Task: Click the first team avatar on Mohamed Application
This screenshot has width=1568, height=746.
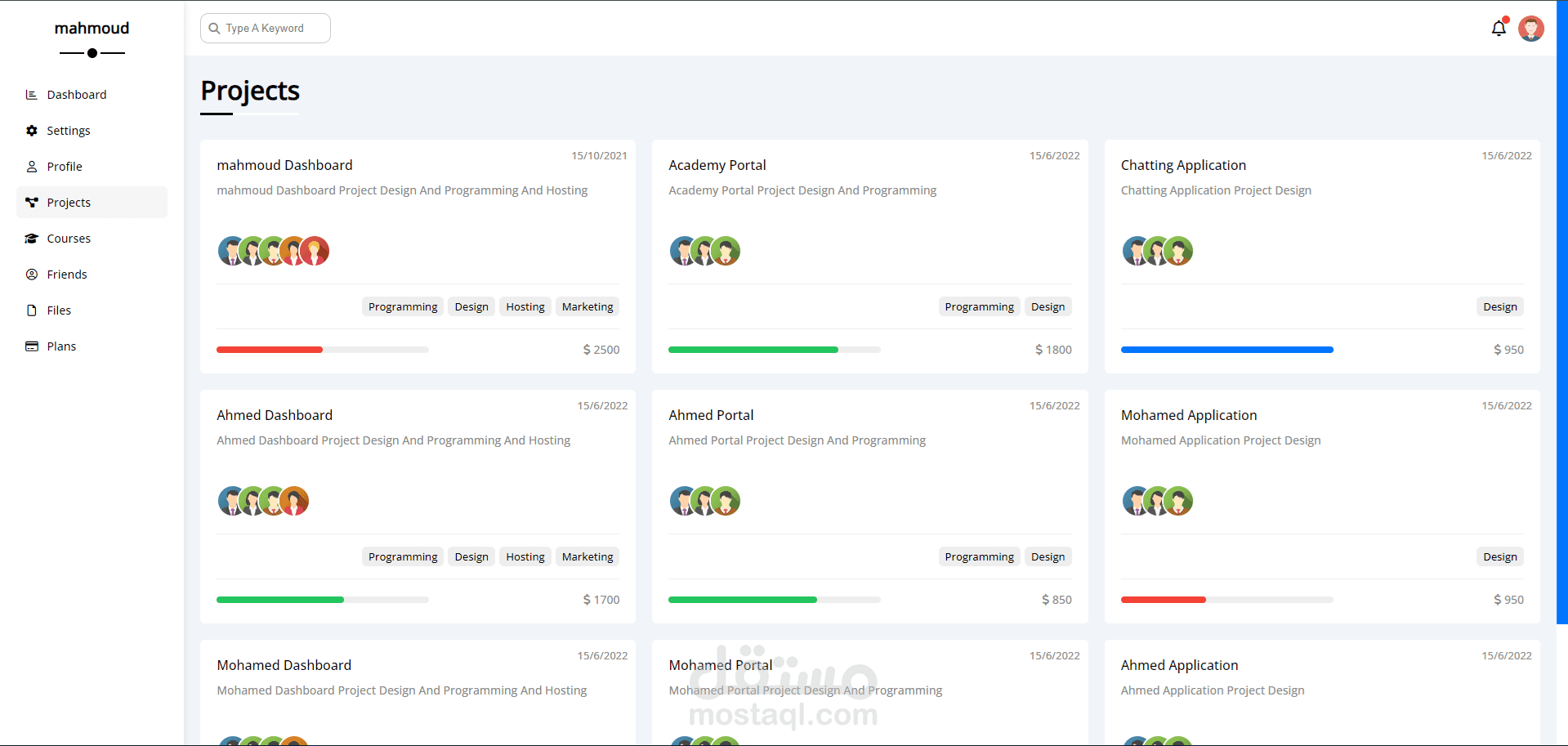Action: pos(1137,501)
